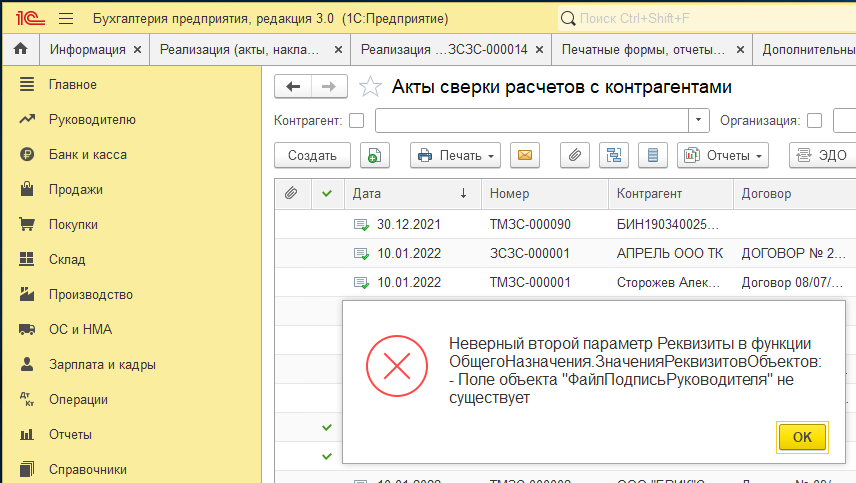This screenshot has width=856, height=483.
Task: Select cell БИН190340025...
Action: pyautogui.click(x=668, y=224)
